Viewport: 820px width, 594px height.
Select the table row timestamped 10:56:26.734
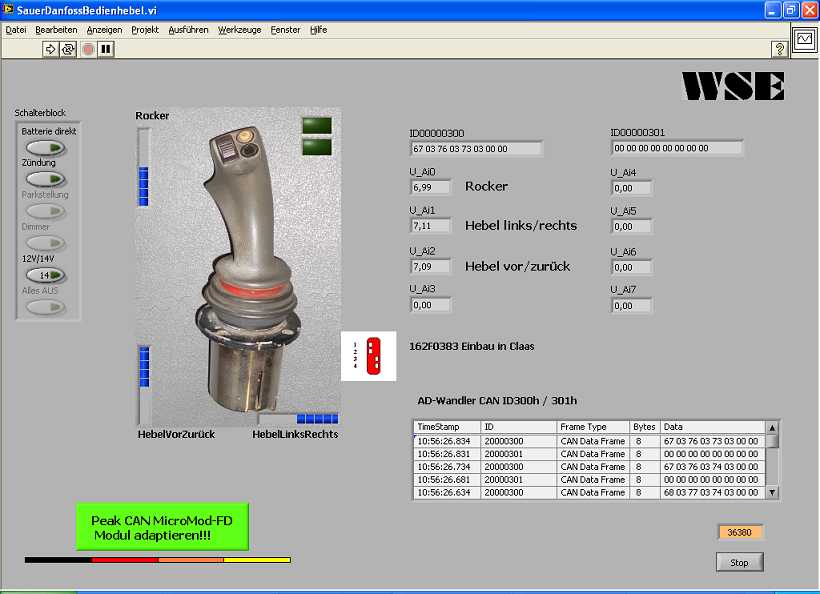pyautogui.click(x=590, y=467)
